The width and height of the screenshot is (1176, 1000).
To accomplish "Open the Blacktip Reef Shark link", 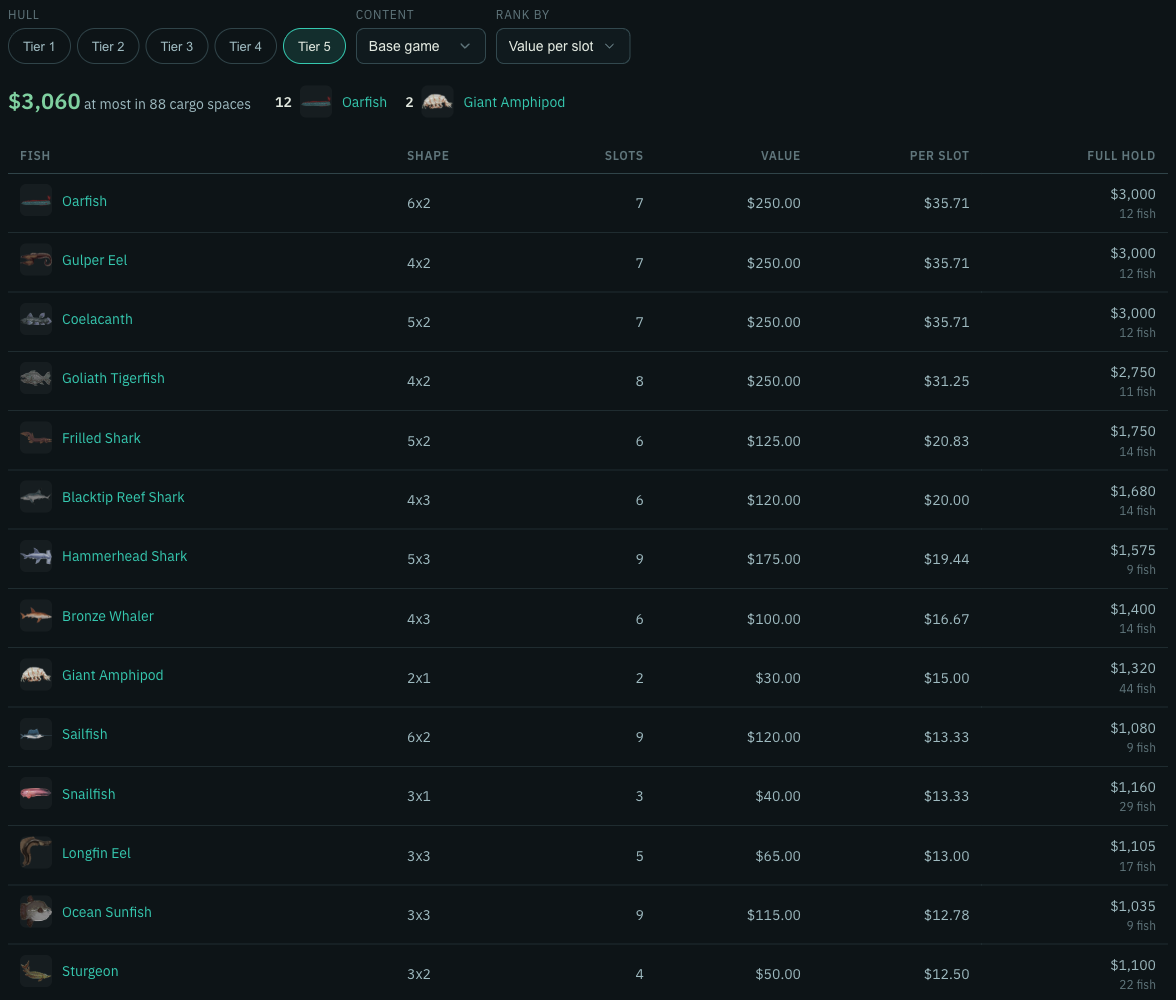I will (123, 497).
